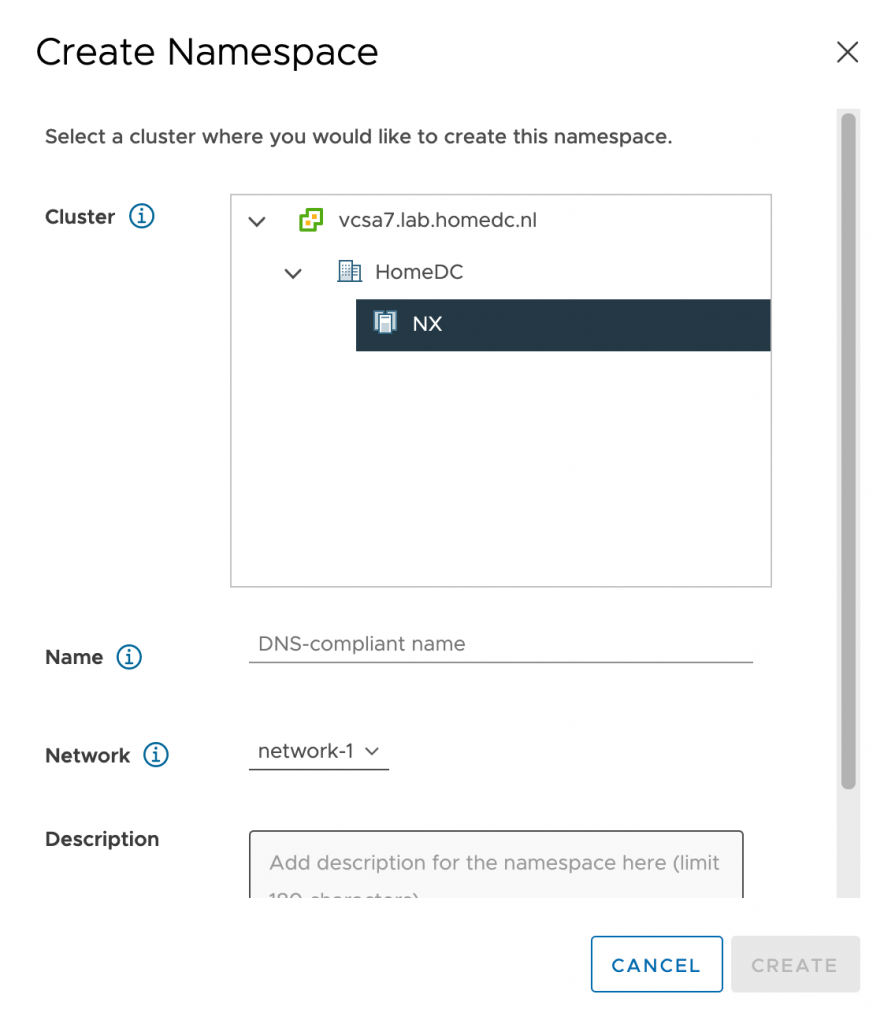Click the DNS-compliant name field
This screenshot has height=1024, width=895.
500,645
